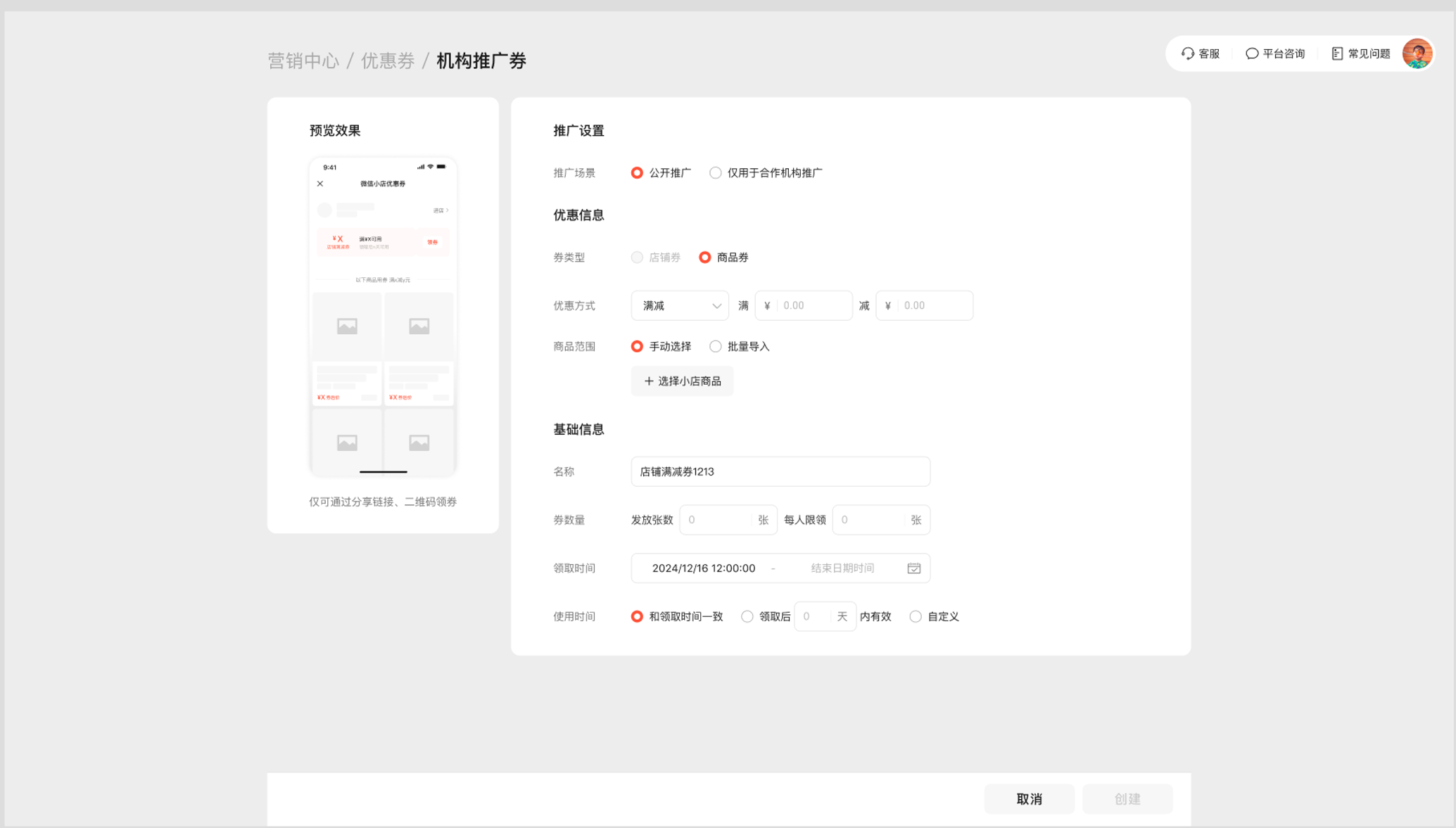The width and height of the screenshot is (1456, 828).
Task: Open the start date 2024/12/16 picker
Action: [703, 568]
